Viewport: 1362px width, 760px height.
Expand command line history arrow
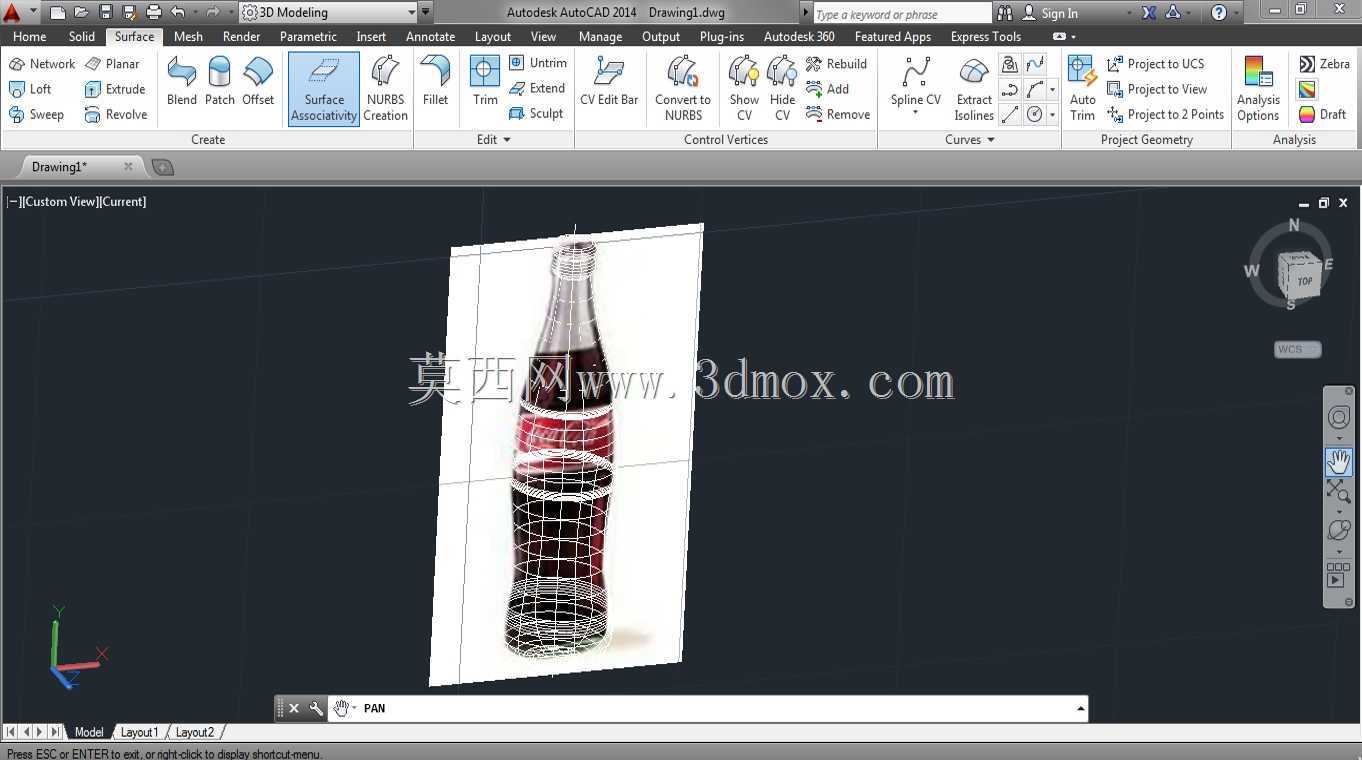pos(1081,708)
